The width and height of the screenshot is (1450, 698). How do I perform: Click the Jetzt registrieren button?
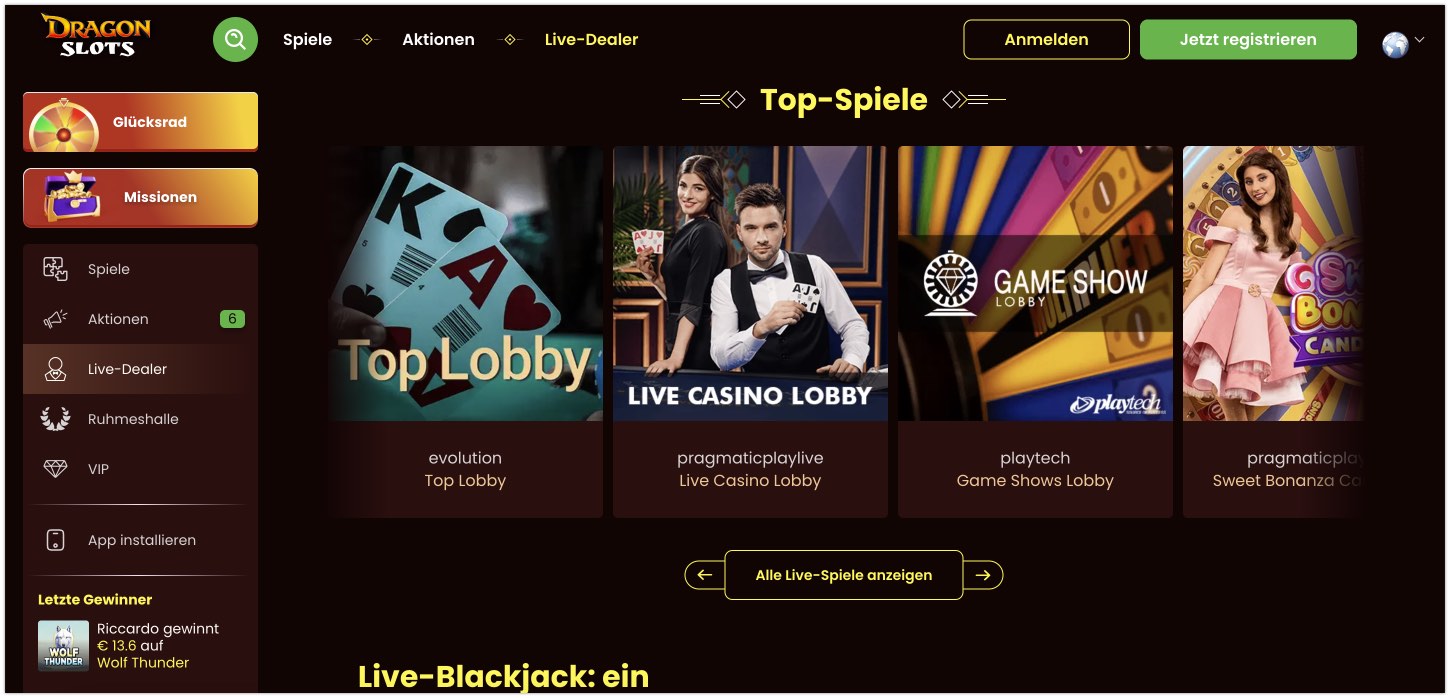click(1248, 40)
